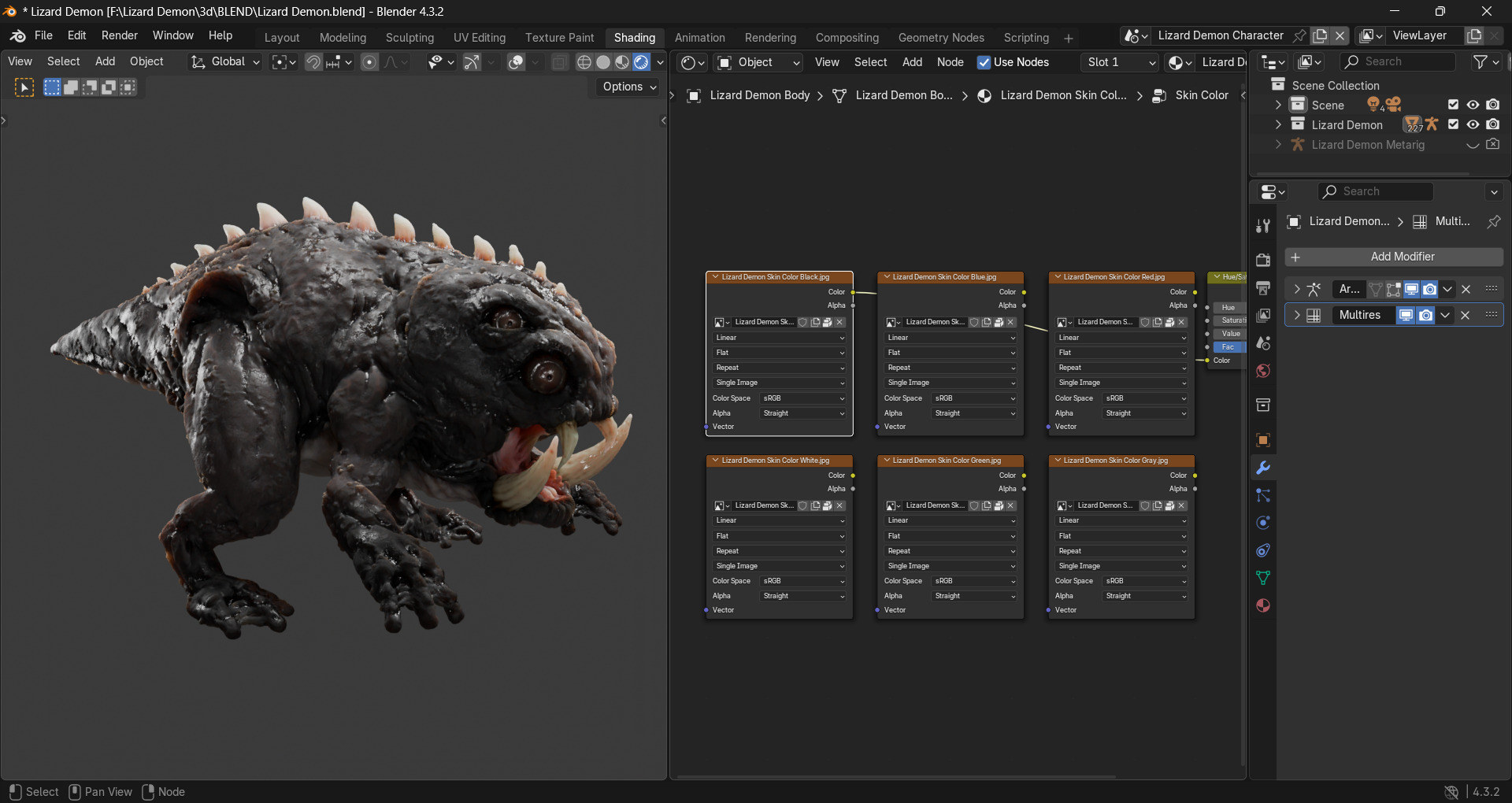
Task: Toggle Armature modifier edit mode display
Action: click(1393, 289)
